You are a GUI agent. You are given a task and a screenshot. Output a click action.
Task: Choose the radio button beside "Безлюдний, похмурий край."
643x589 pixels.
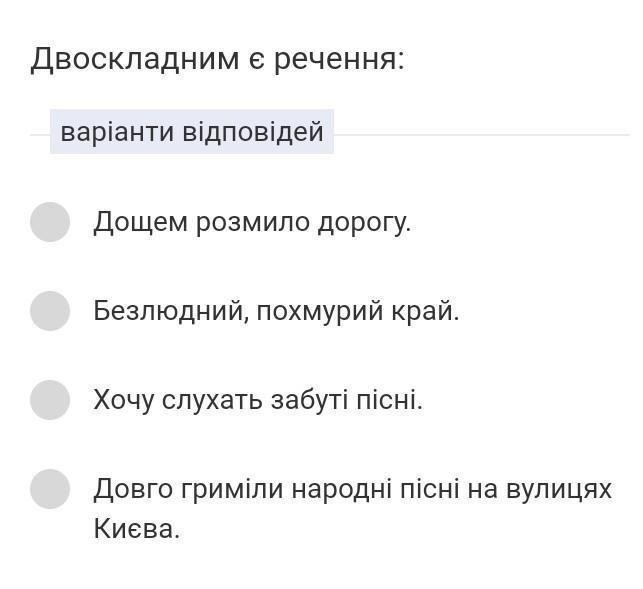50,311
